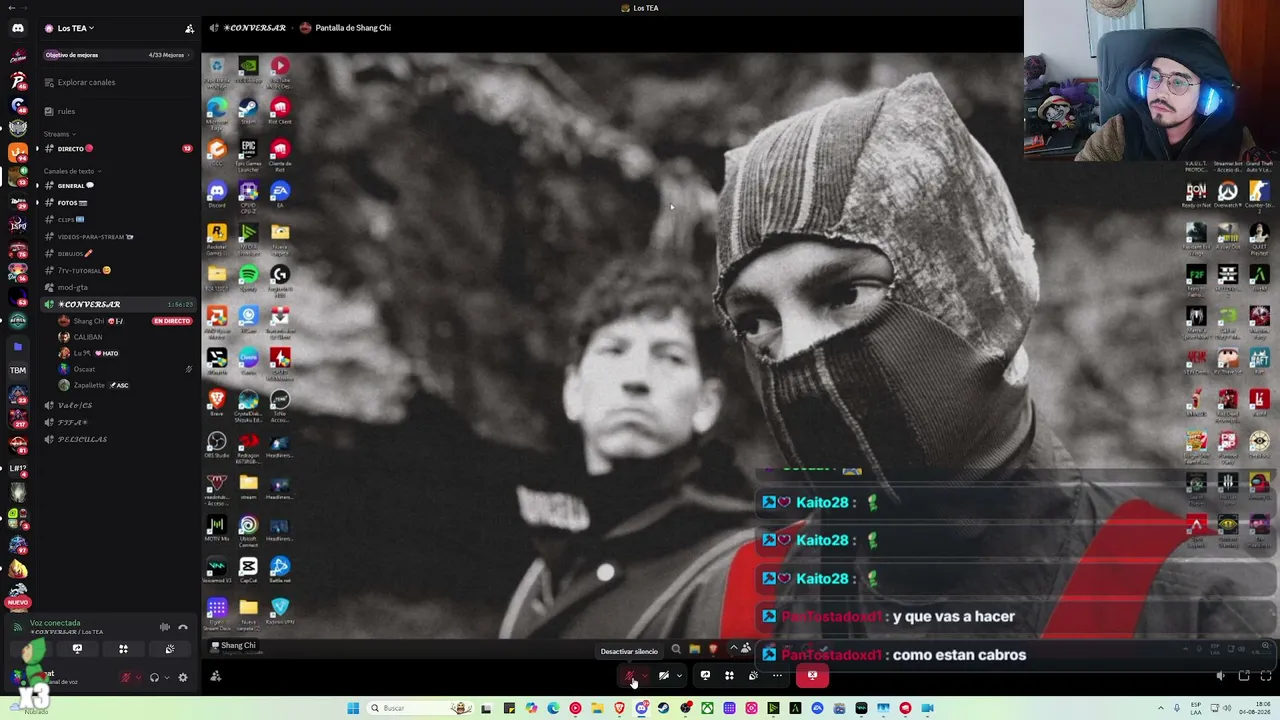Screen dimensions: 1280x720
Task: Join the PELICULAS voice channel
Action: (117, 440)
